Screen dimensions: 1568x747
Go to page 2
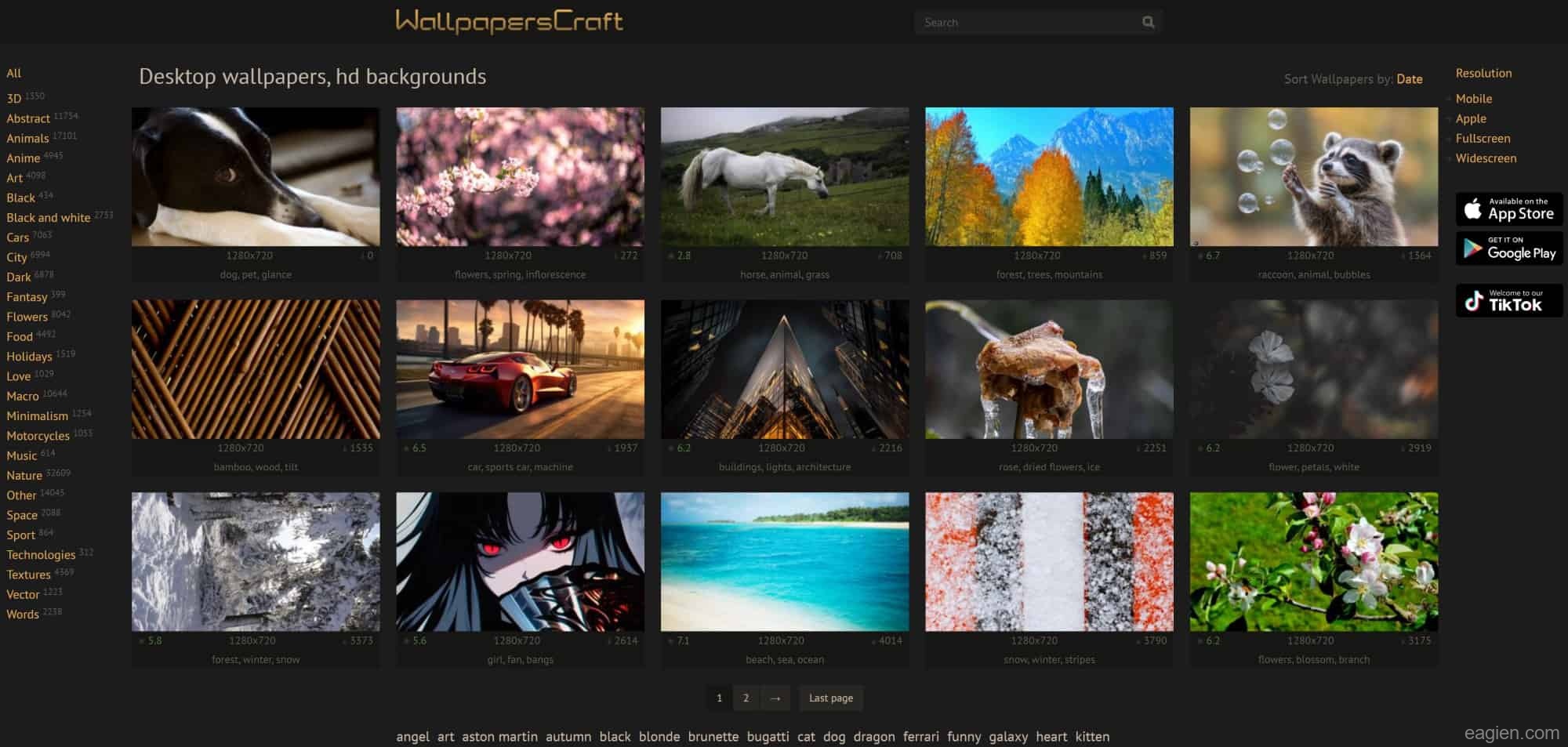tap(746, 698)
